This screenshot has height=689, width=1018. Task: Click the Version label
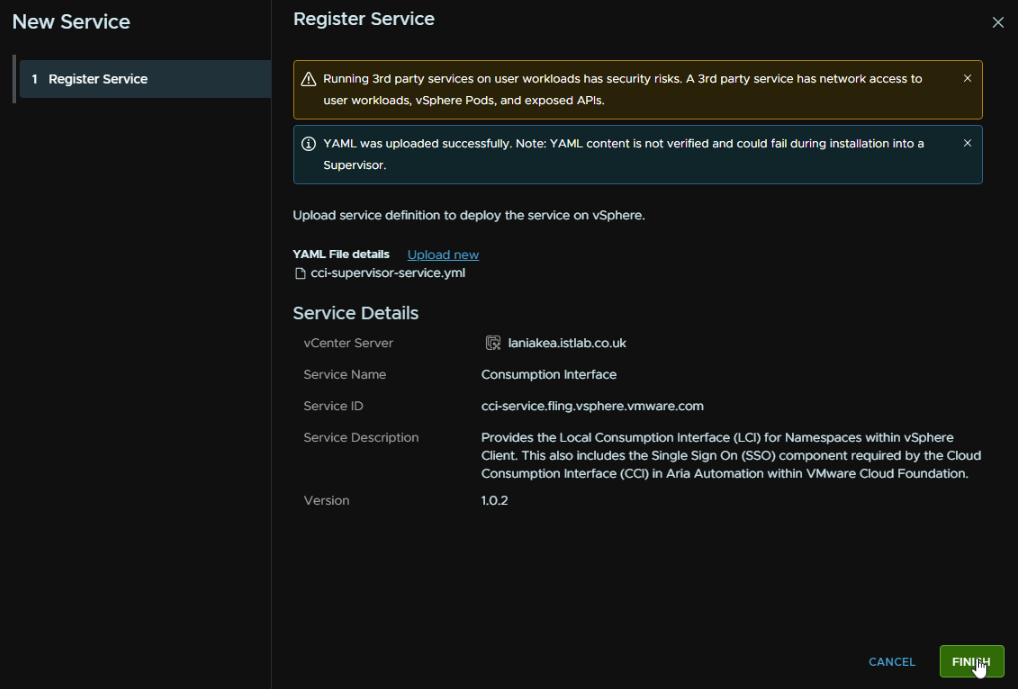326,501
